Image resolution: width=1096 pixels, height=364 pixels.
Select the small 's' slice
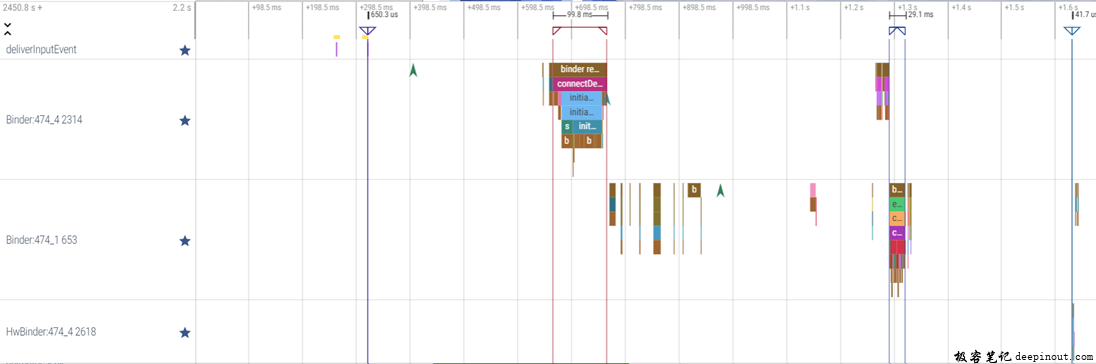[x=567, y=126]
